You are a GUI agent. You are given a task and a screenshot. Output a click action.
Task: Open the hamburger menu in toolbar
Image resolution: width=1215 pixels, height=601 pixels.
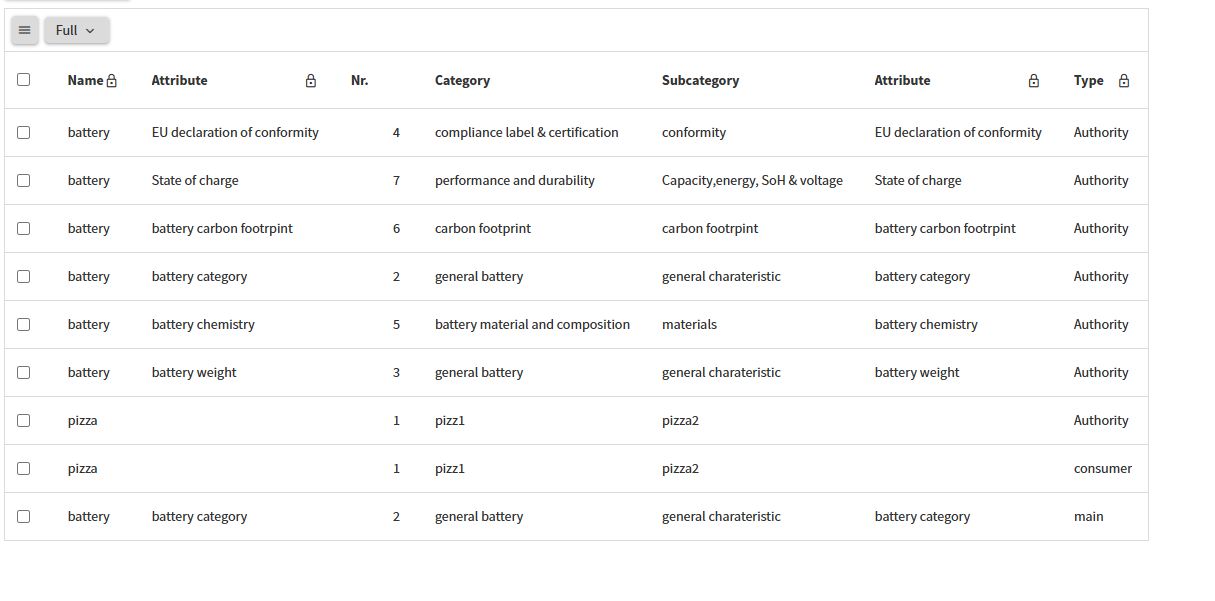coord(25,30)
